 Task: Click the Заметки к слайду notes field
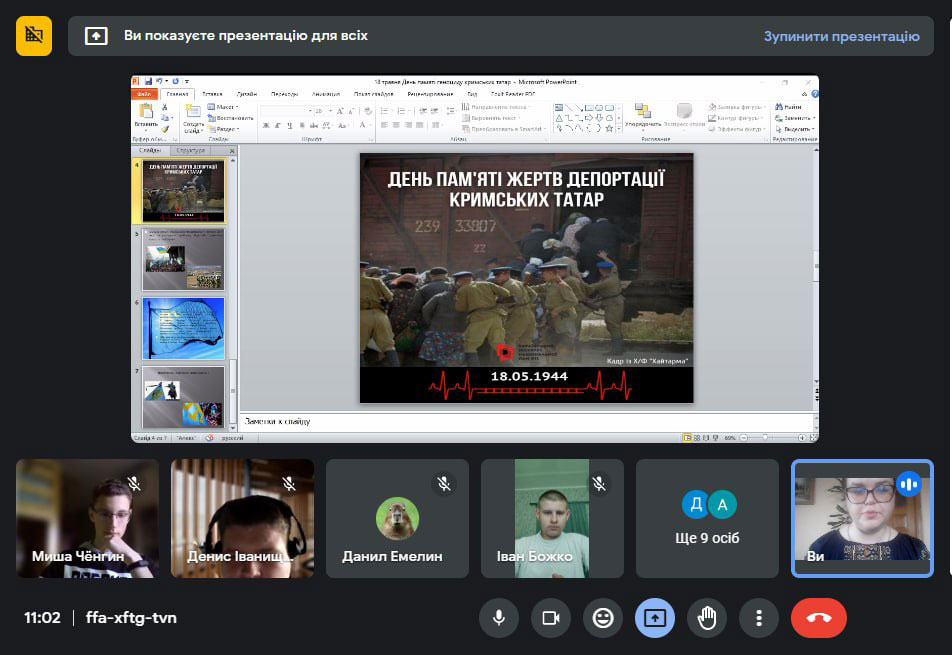(526, 421)
